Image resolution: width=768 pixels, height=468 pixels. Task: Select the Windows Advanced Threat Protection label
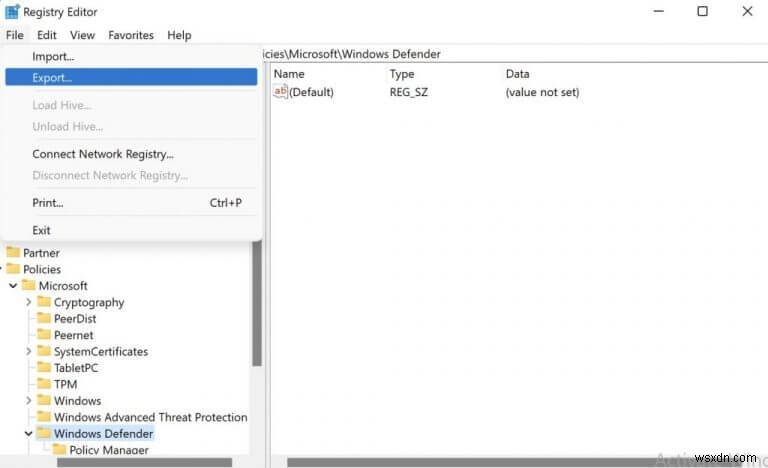coord(150,417)
